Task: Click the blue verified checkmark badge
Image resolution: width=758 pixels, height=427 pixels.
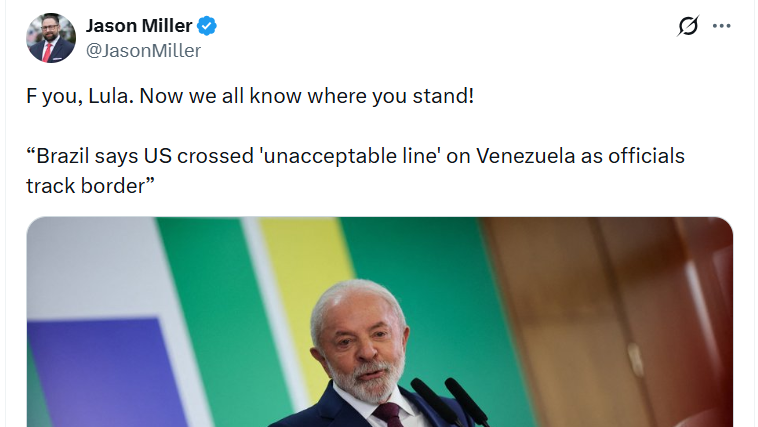Action: 207,26
